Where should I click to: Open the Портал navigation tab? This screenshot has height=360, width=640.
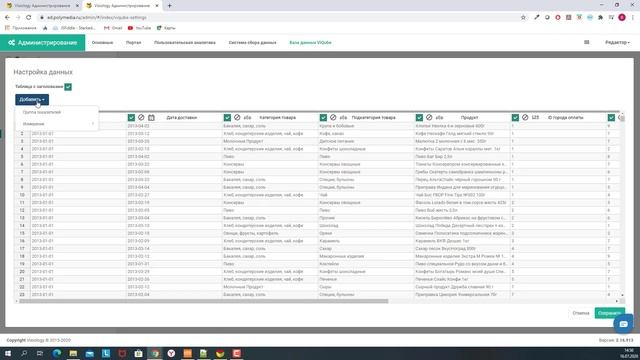pyautogui.click(x=133, y=42)
